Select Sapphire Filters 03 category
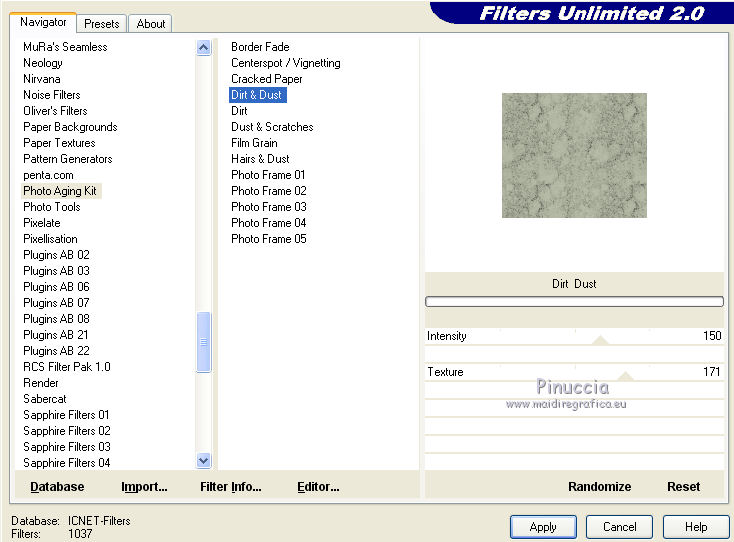This screenshot has height=542, width=734. click(66, 447)
